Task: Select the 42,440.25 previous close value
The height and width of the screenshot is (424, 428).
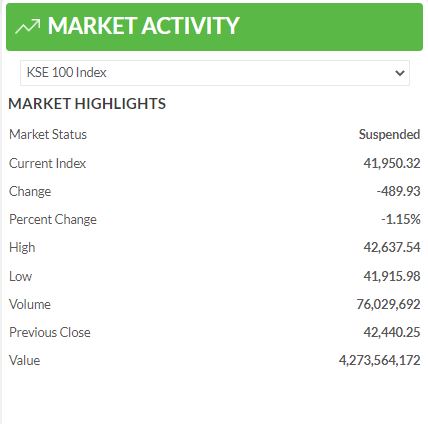Action: tap(392, 332)
